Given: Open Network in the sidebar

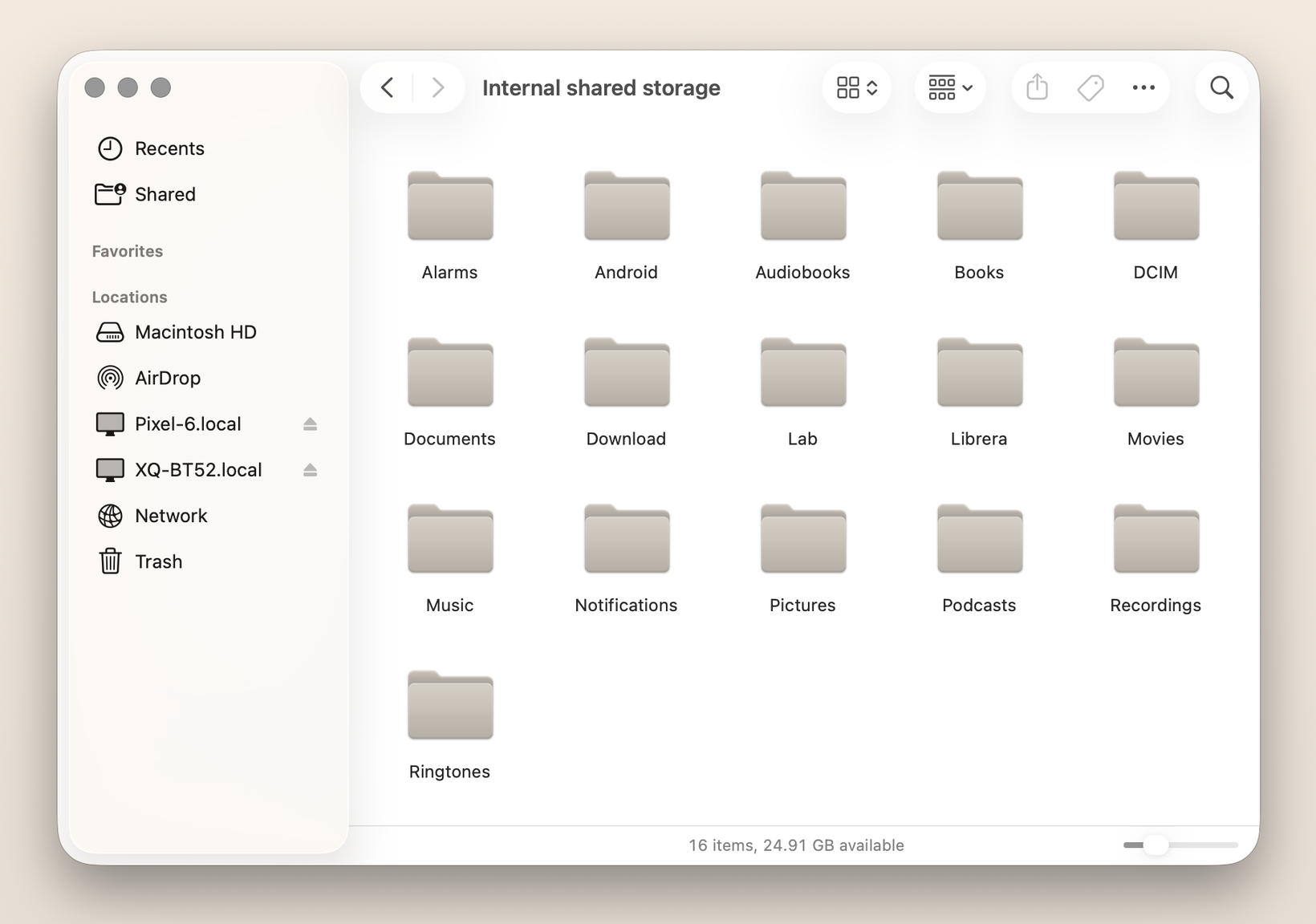Looking at the screenshot, I should pyautogui.click(x=207, y=516).
